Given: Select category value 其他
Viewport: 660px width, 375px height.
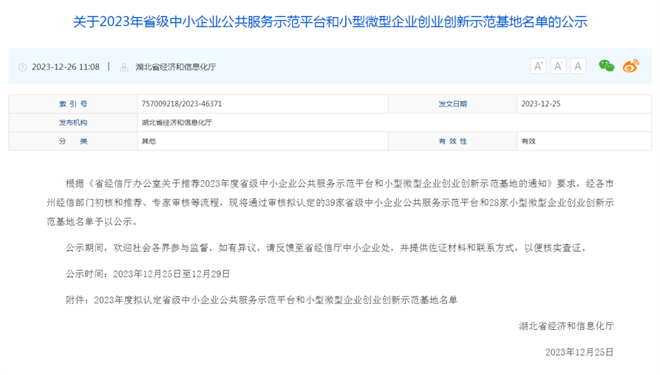Looking at the screenshot, I should click(x=149, y=141).
